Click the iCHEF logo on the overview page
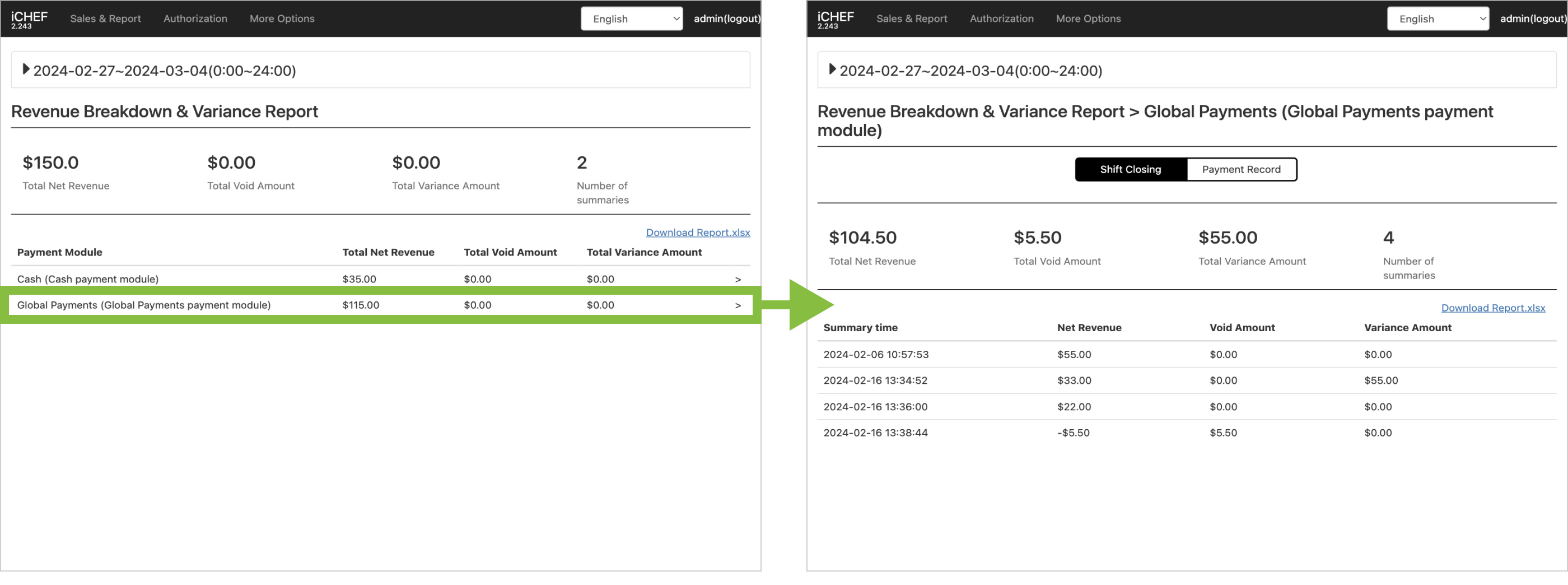 coord(29,18)
